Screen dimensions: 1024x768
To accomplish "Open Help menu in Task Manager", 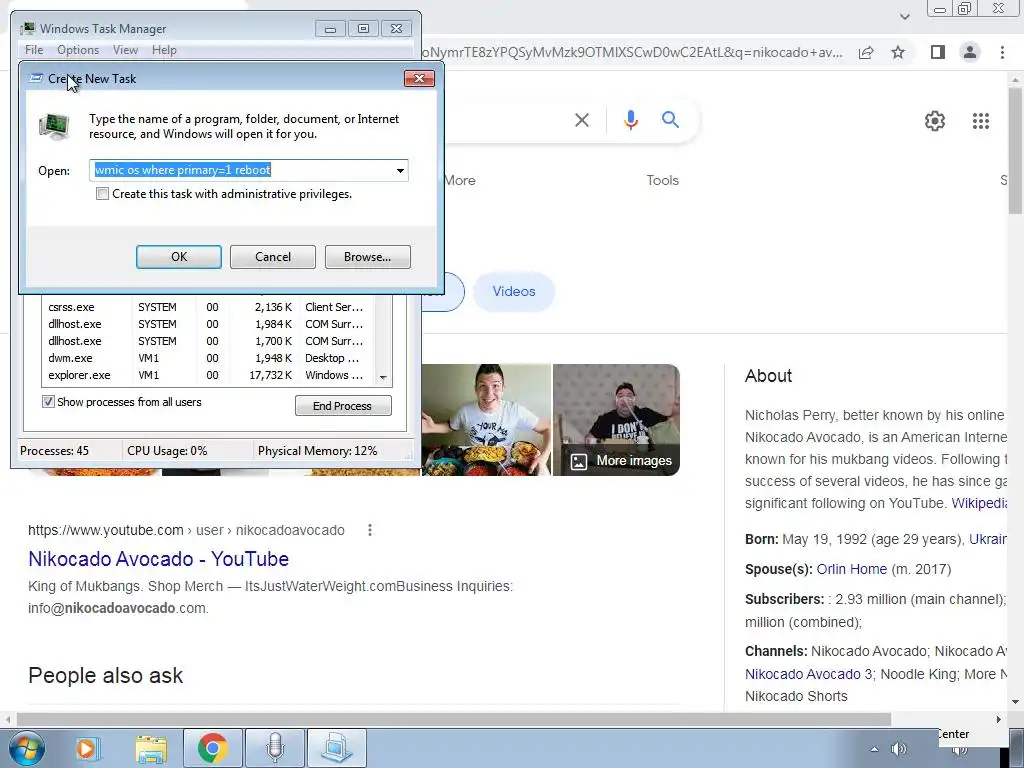I will pos(164,50).
